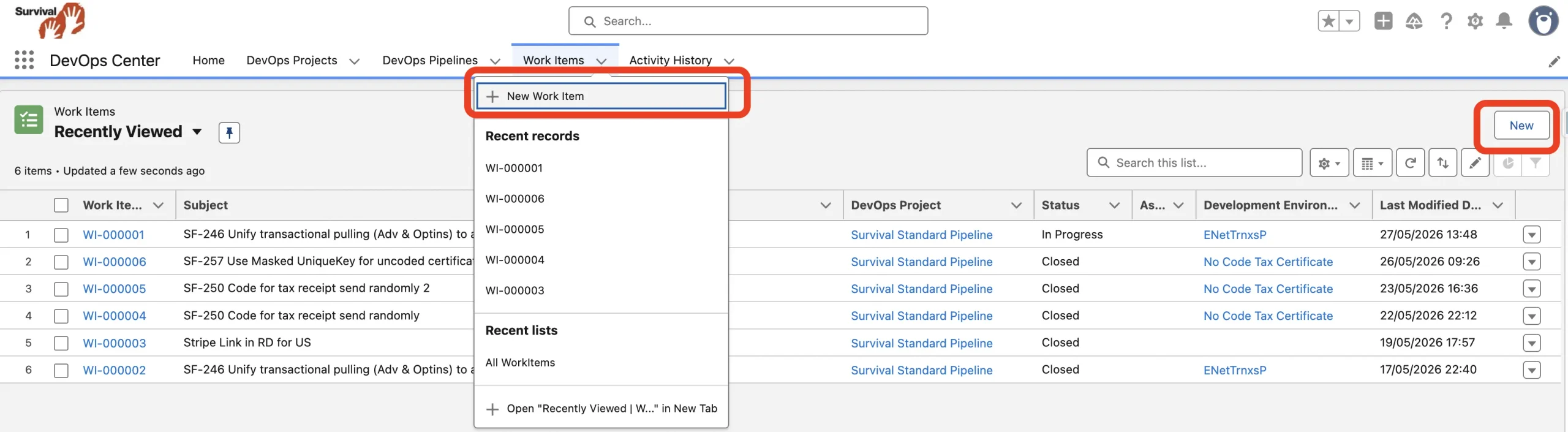Expand the DevOps Projects tab chevron
This screenshot has height=432, width=1568.
pyautogui.click(x=354, y=61)
